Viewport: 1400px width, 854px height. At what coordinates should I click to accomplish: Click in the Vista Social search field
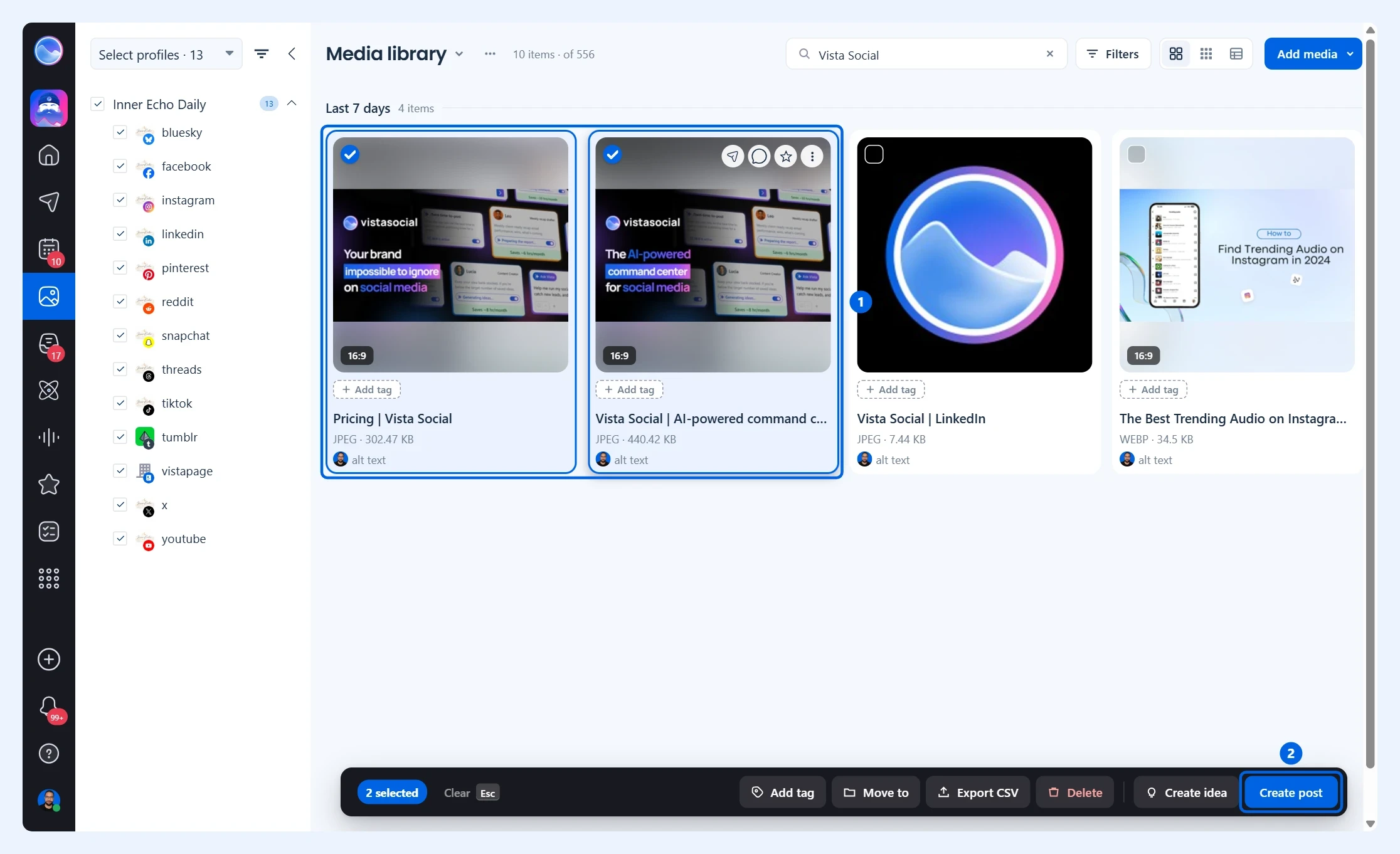(x=926, y=54)
